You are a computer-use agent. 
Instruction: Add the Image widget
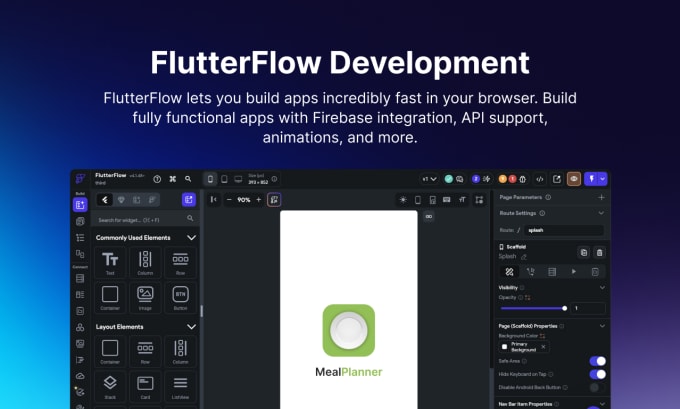(145, 298)
